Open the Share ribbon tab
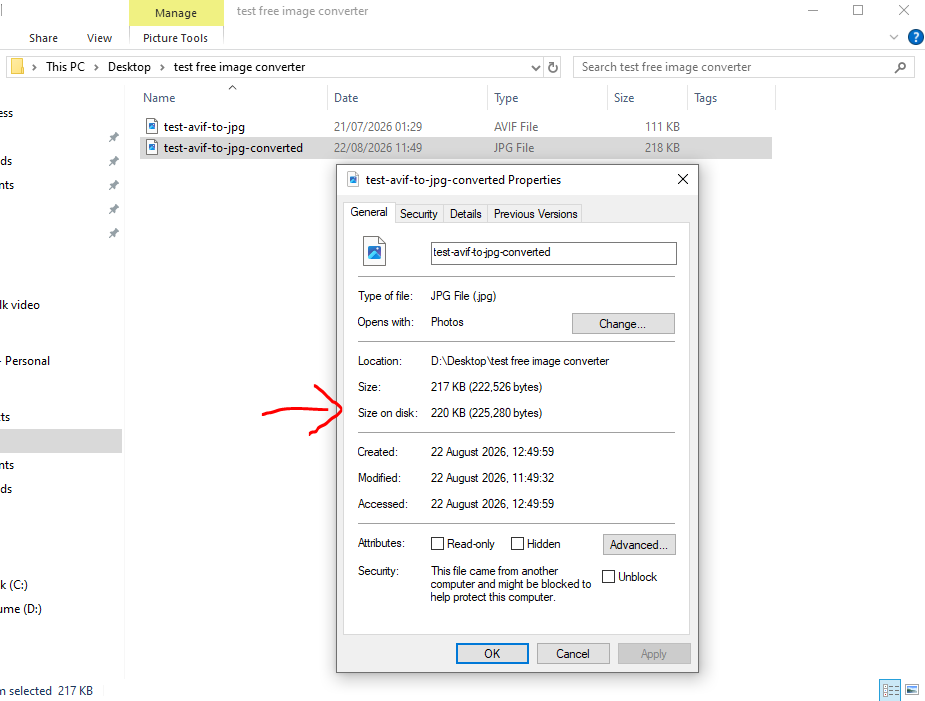The image size is (925, 701). [44, 38]
